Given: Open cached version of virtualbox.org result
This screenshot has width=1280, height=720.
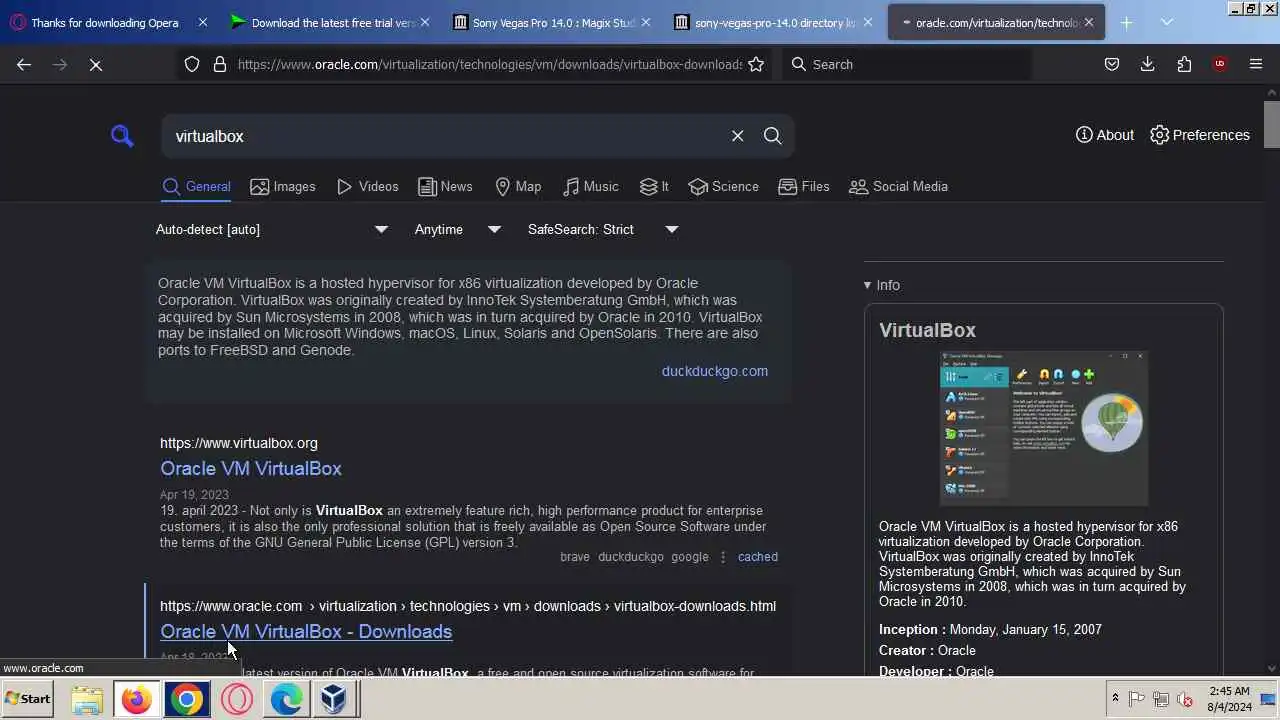Looking at the screenshot, I should click(757, 557).
